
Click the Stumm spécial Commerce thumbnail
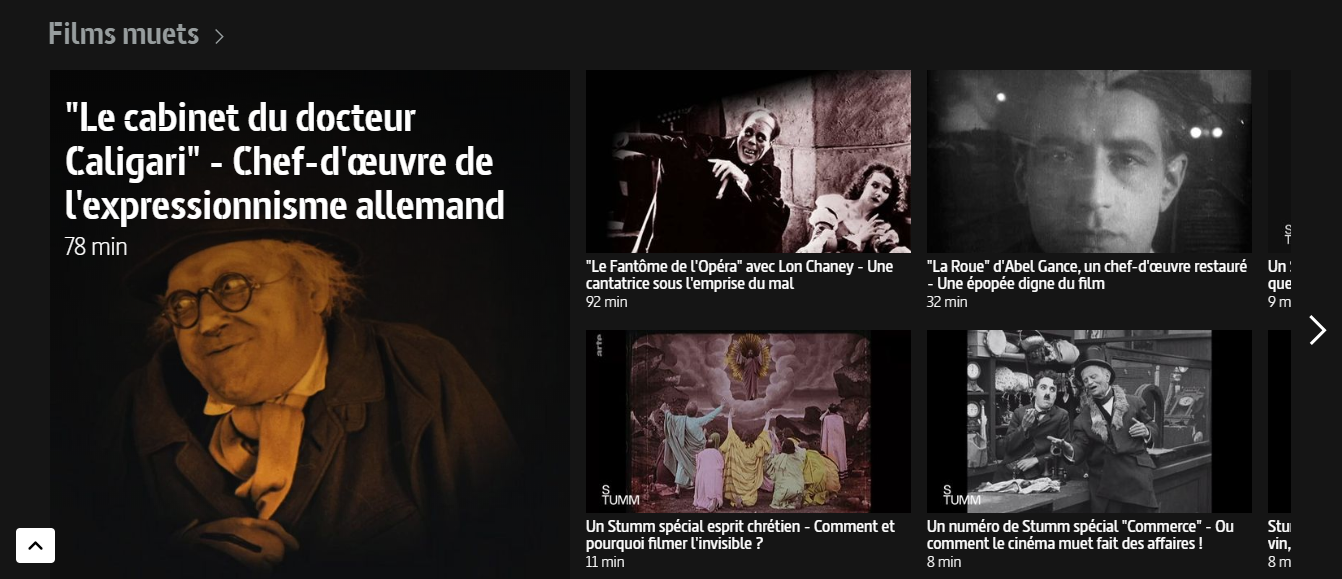[x=1089, y=421]
